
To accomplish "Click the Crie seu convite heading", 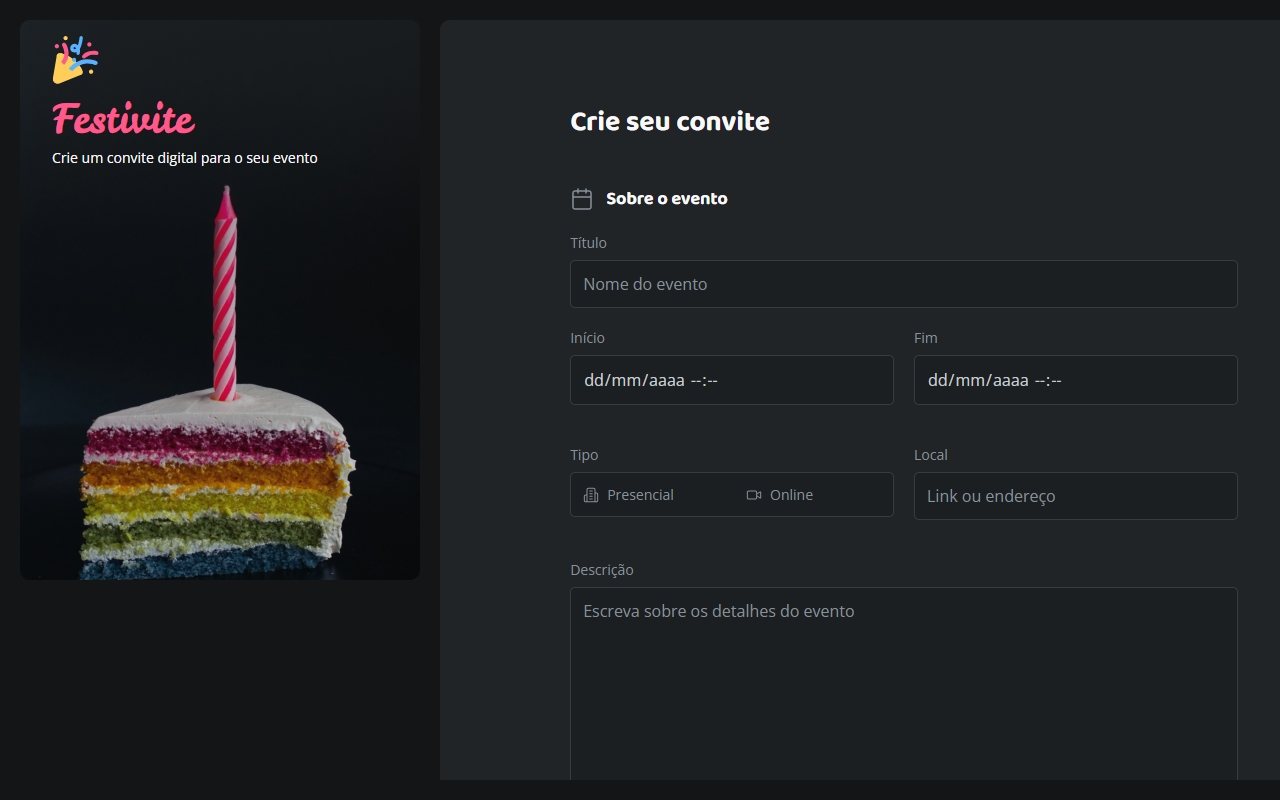I will pyautogui.click(x=670, y=122).
